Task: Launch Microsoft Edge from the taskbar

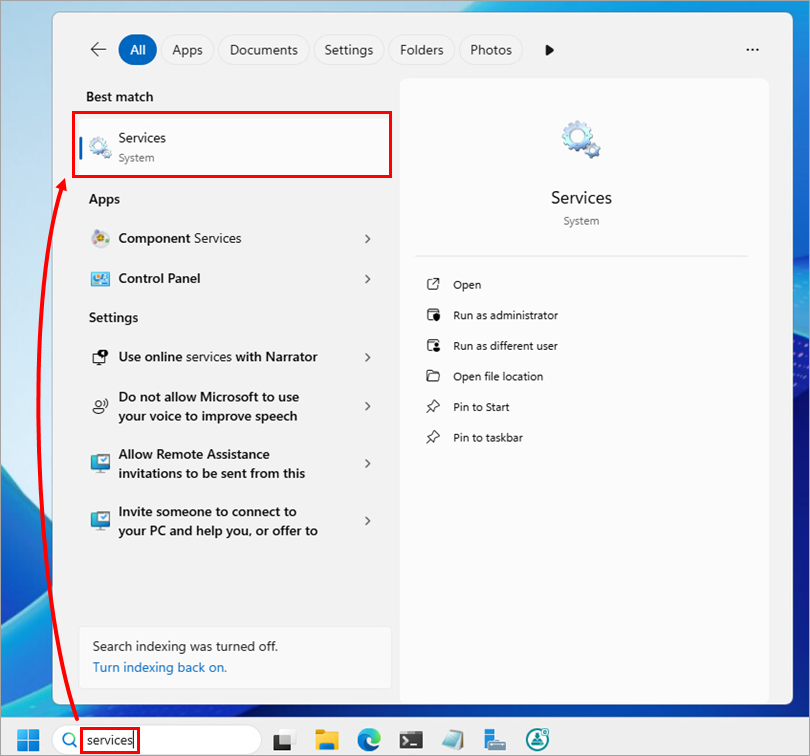Action: pos(369,740)
